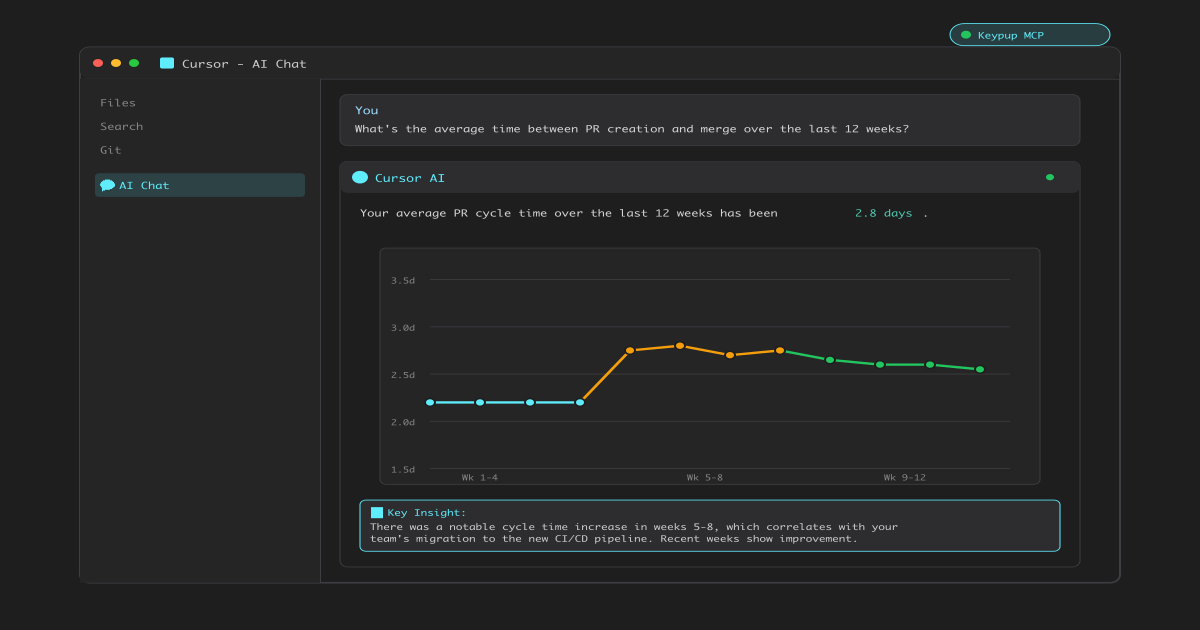Minimize the window with the yellow button
1200x630 pixels.
(x=116, y=63)
